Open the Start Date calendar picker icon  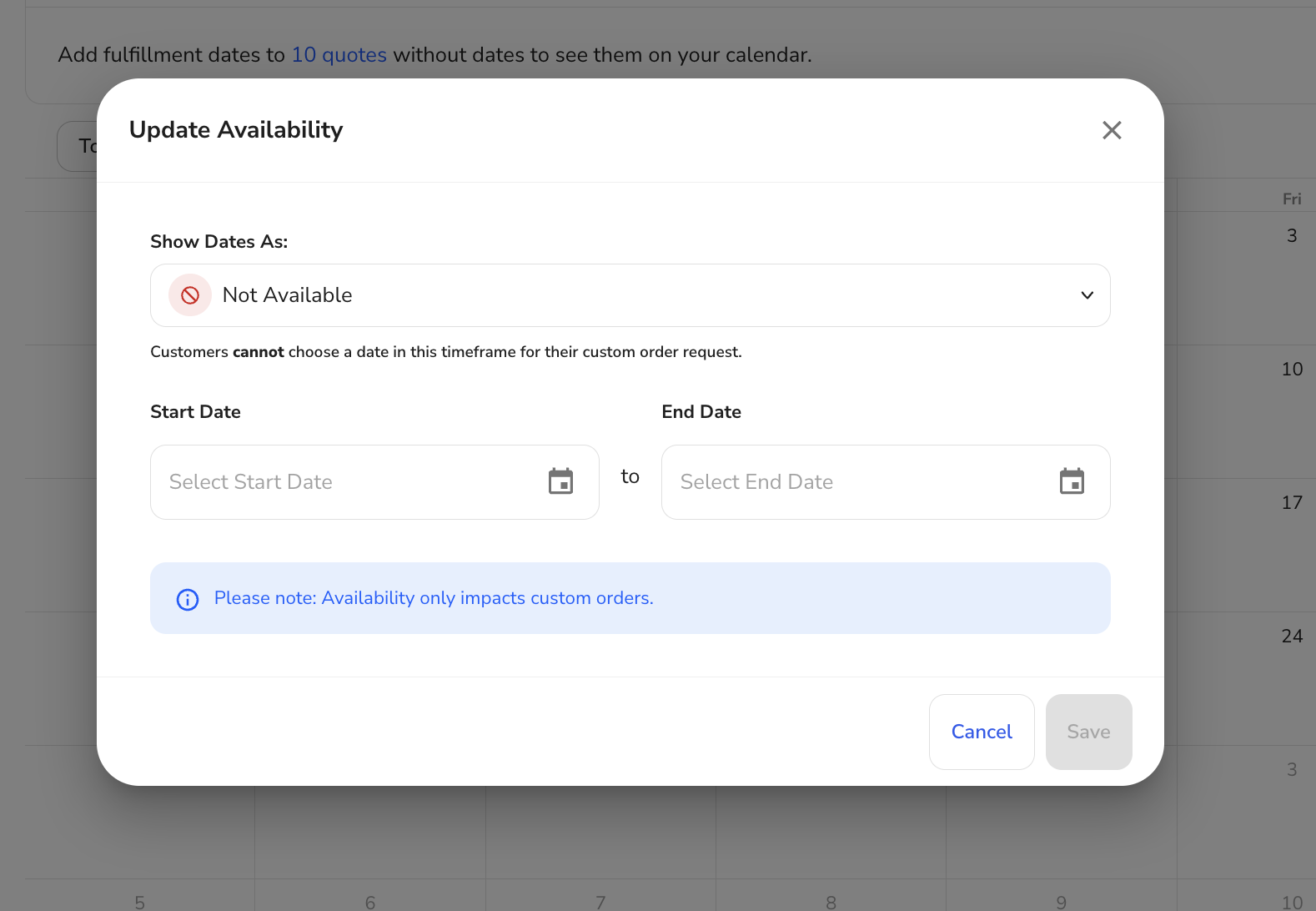coord(560,481)
